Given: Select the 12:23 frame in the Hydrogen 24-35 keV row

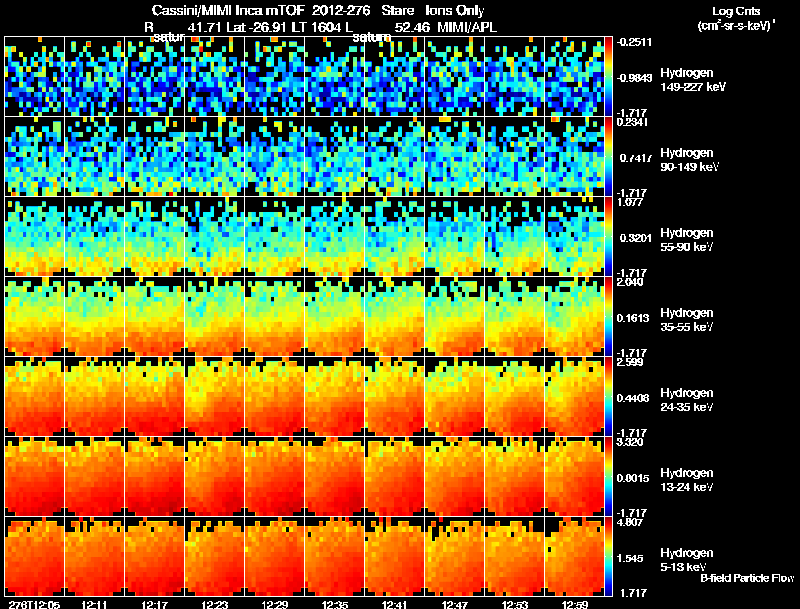Looking at the screenshot, I should [215, 397].
